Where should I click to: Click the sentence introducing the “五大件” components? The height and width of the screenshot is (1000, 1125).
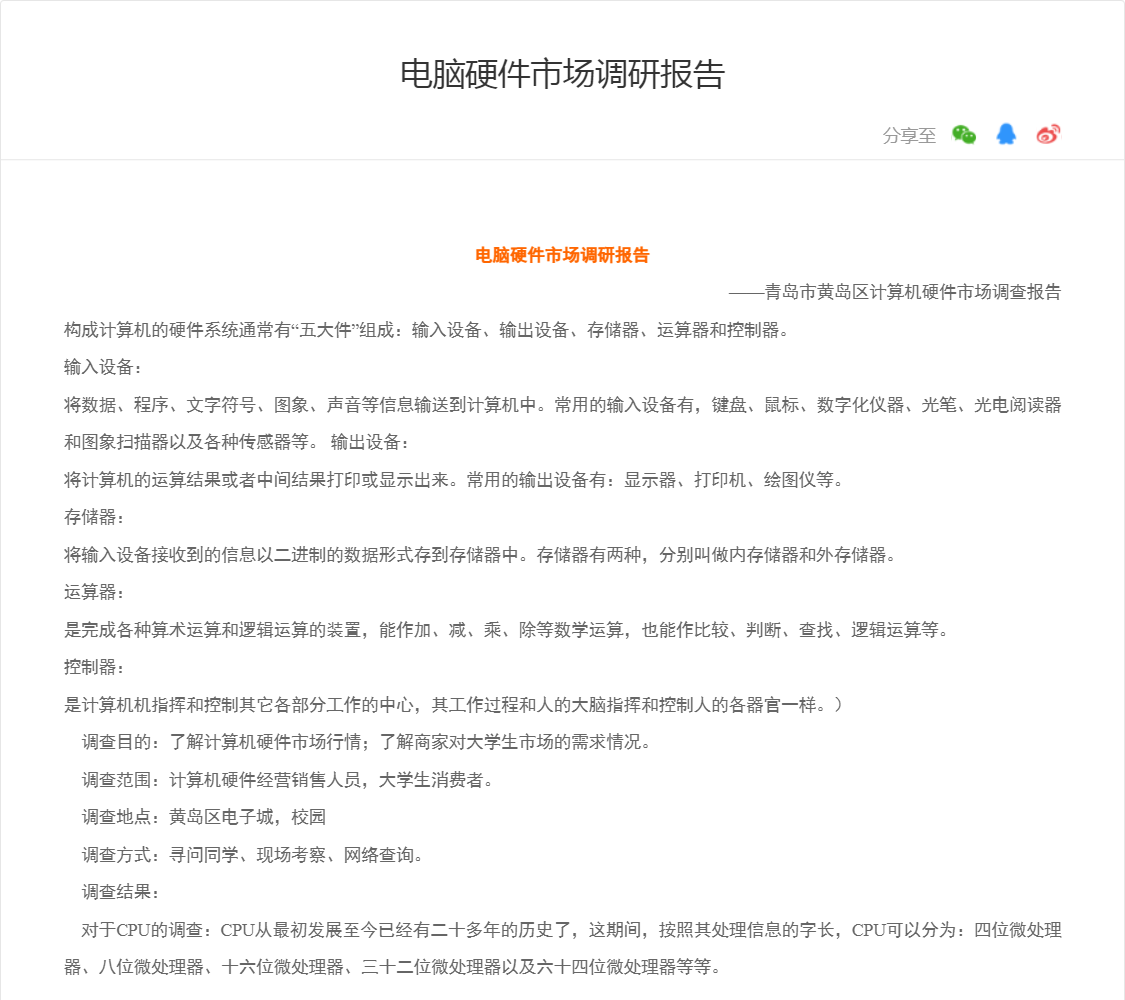(426, 330)
